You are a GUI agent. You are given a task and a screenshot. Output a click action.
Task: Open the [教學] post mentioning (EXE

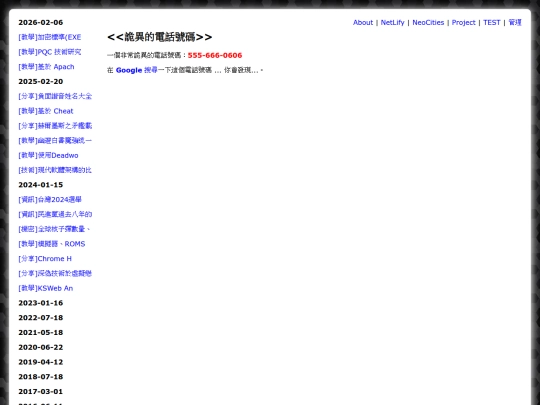pyautogui.click(x=50, y=37)
